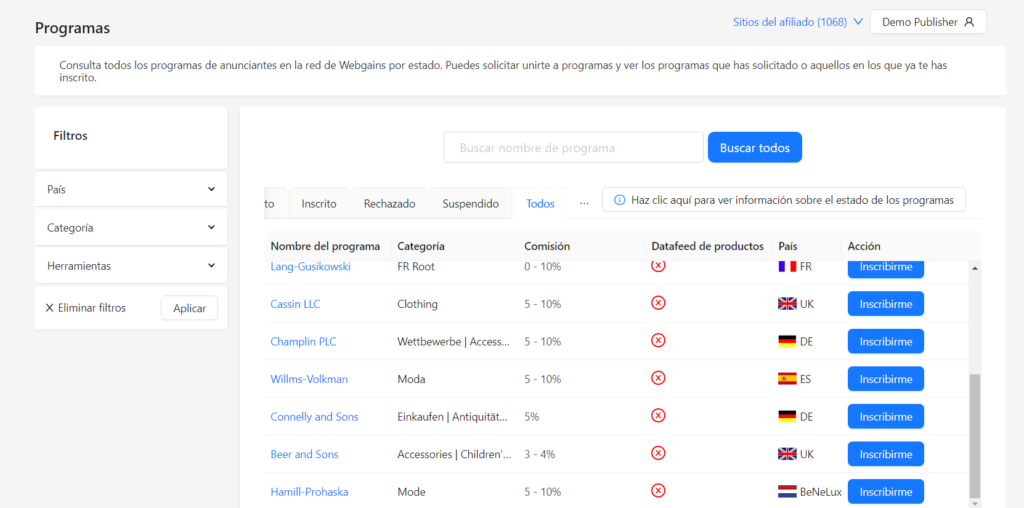Image resolution: width=1024 pixels, height=508 pixels.
Task: Click the red X datafeed icon for Hamill-Prohaska
Action: click(658, 490)
